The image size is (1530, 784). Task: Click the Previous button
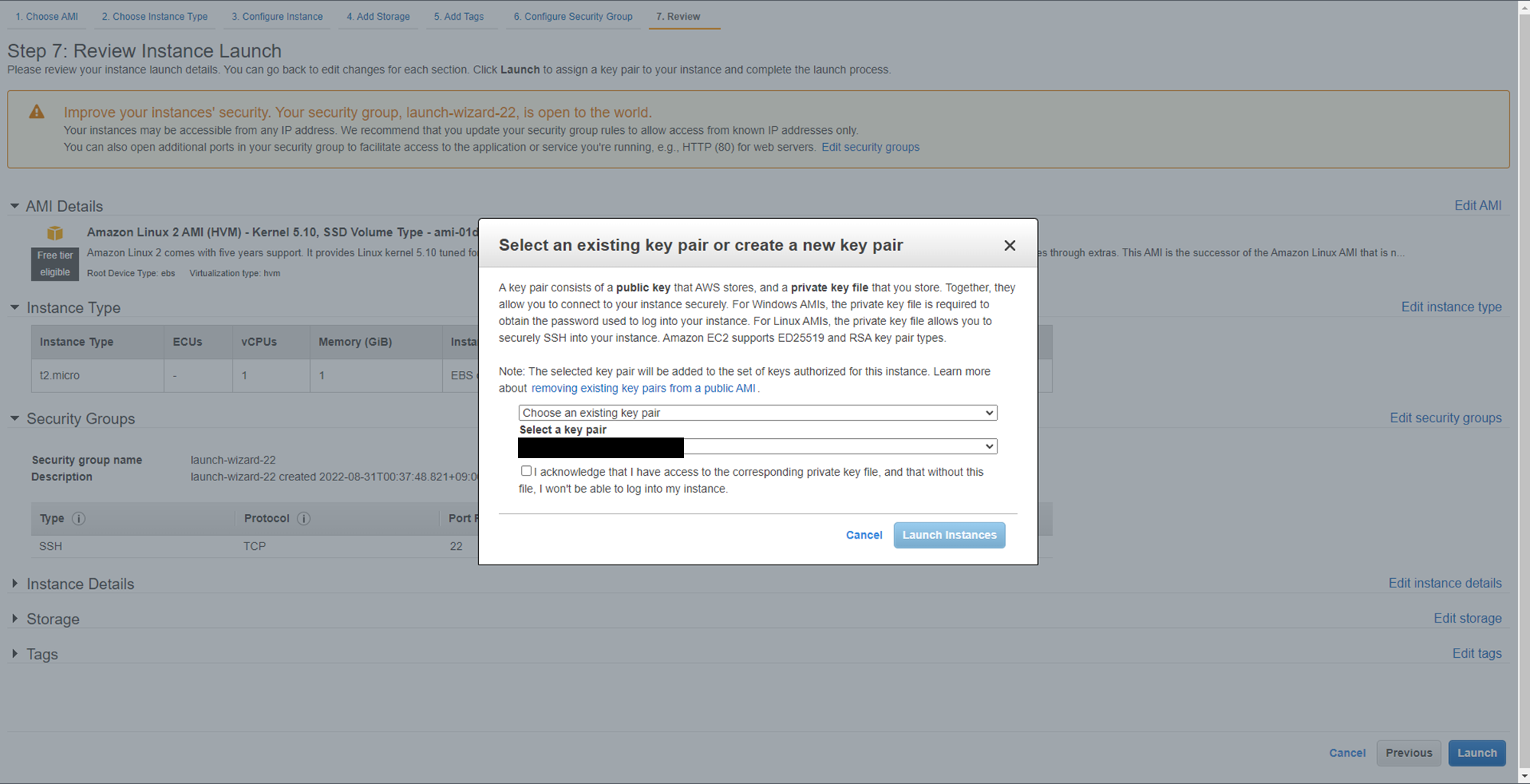1408,753
